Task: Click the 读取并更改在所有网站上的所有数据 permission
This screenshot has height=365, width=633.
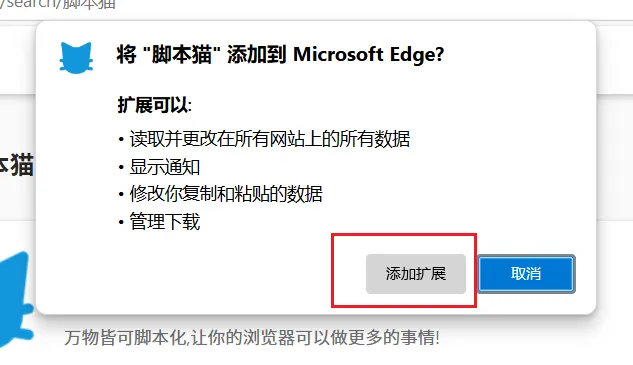Action: point(270,139)
